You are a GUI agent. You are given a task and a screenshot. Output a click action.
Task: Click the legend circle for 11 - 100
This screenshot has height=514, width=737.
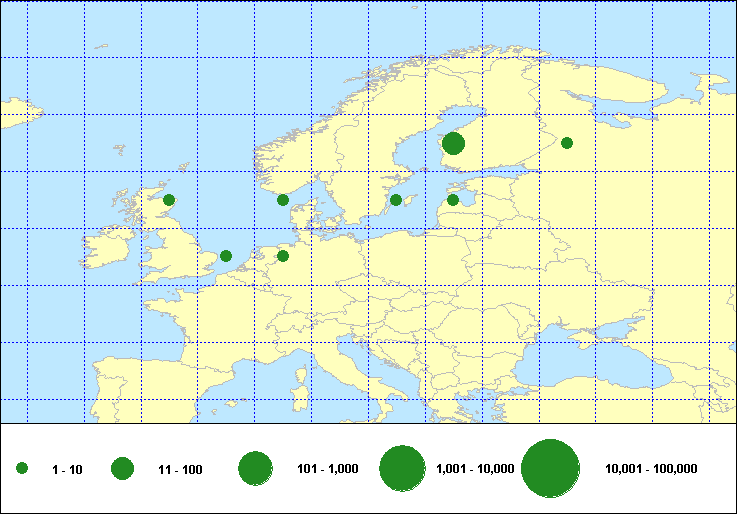123,469
